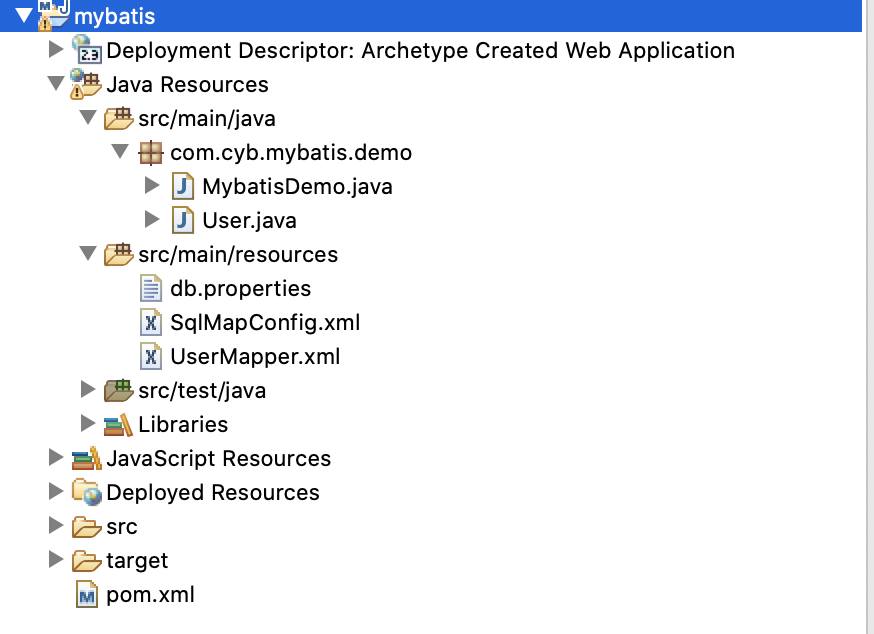Collapse the mybatis project node
Viewport: 874px width, 634px height.
24,16
